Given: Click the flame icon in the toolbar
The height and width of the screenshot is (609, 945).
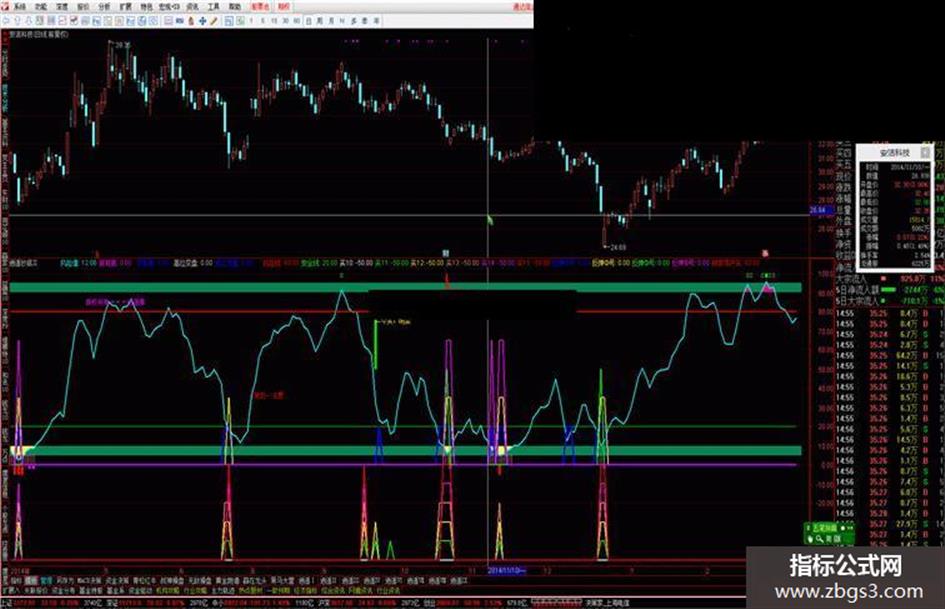Looking at the screenshot, I should tap(191, 21).
